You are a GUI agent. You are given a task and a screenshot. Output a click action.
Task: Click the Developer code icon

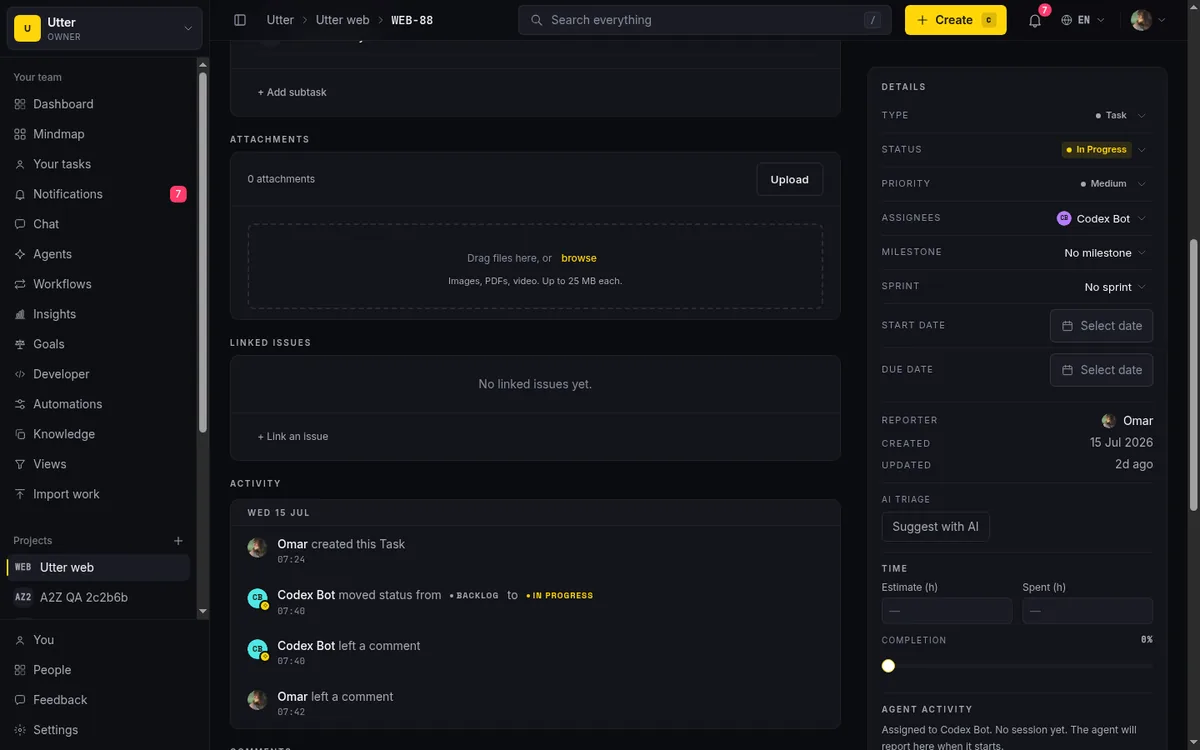(20, 374)
